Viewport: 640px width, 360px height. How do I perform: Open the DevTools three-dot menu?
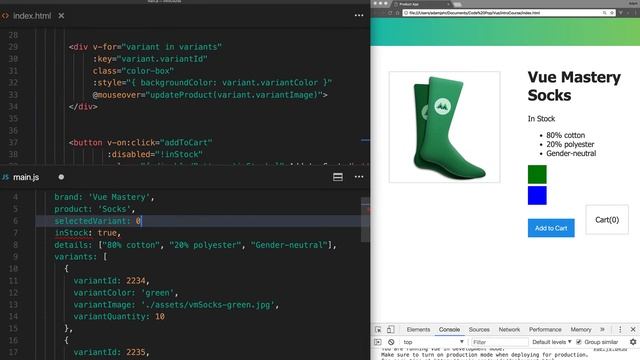[620, 329]
